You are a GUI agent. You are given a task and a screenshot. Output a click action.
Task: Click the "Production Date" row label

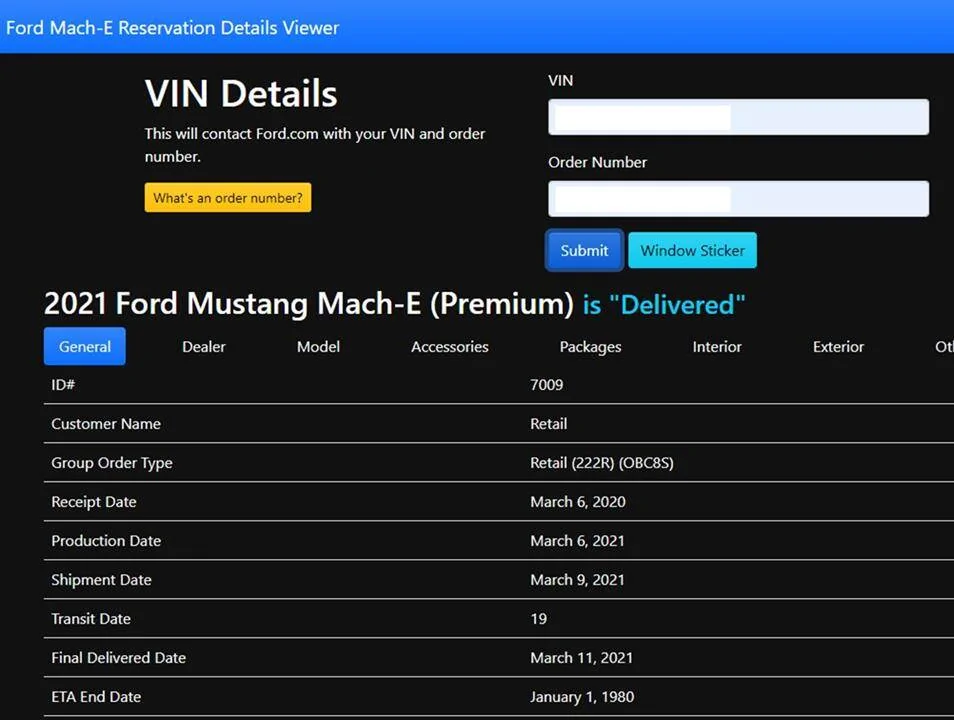106,541
